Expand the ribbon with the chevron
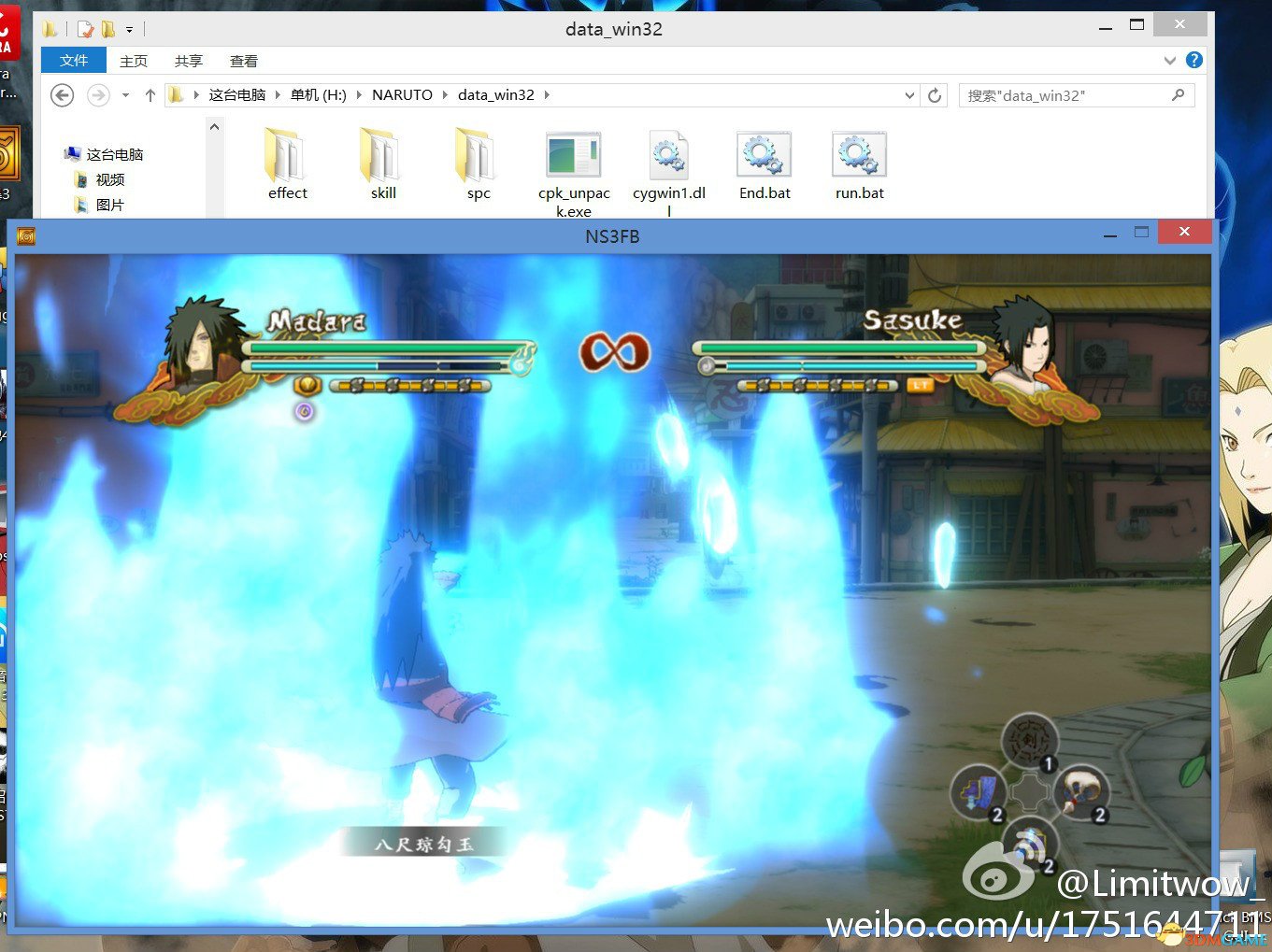1272x952 pixels. (1170, 61)
